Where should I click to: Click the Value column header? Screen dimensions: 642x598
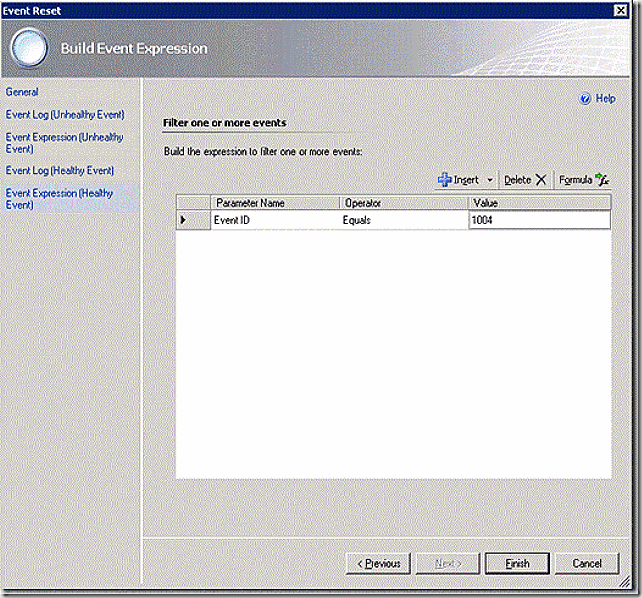540,203
